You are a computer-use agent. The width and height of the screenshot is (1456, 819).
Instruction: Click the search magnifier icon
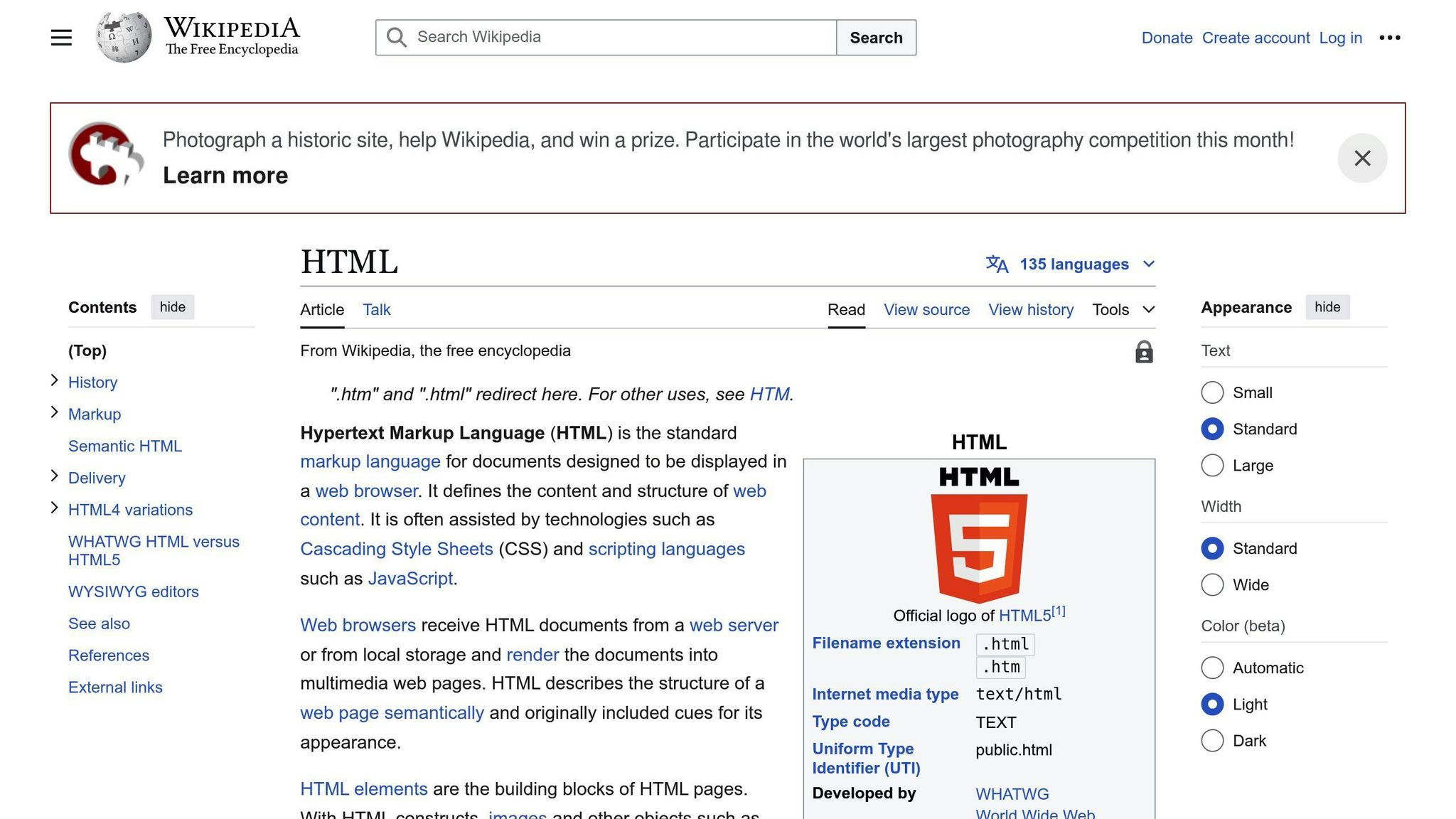pyautogui.click(x=396, y=37)
